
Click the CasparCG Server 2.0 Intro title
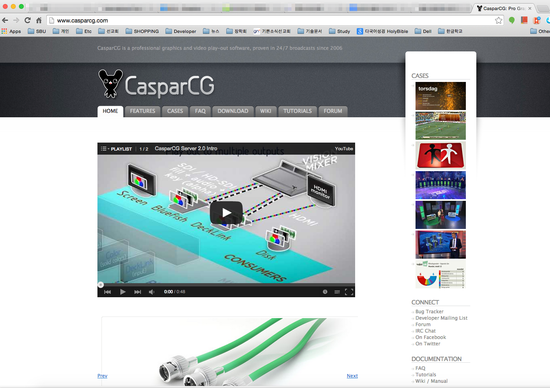[x=186, y=149]
